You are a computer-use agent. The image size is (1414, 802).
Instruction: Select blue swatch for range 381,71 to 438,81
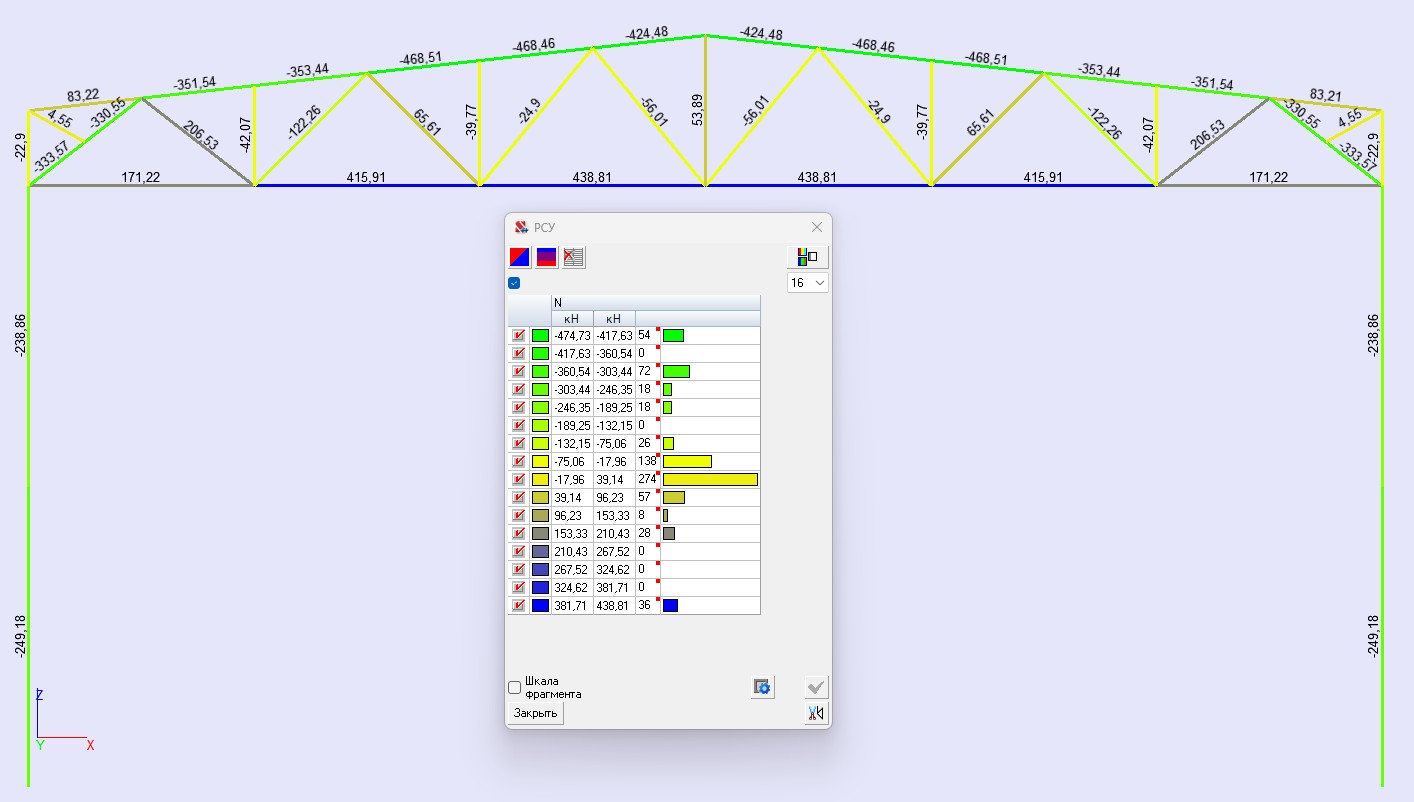coord(540,606)
